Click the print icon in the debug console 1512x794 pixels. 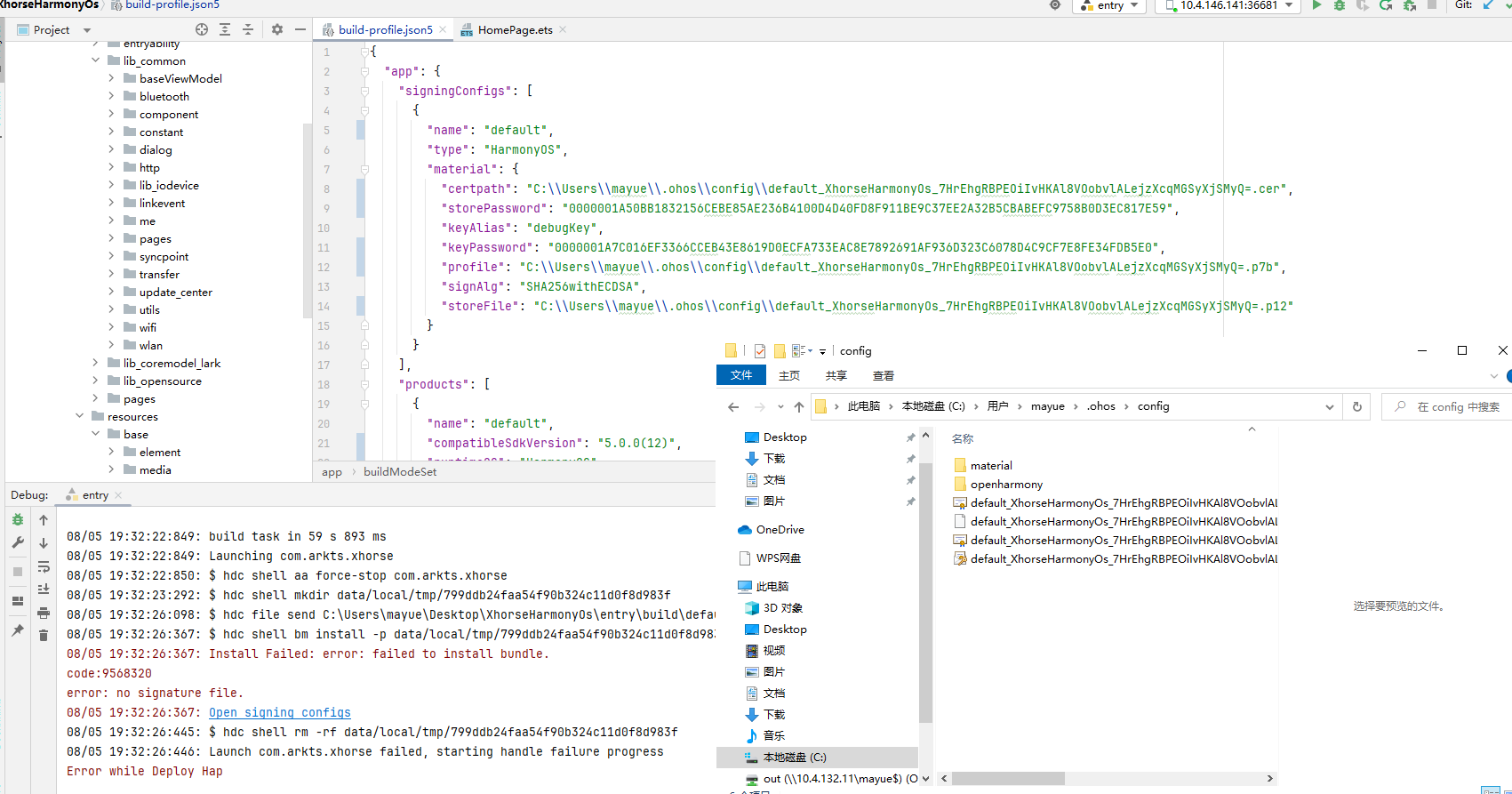[x=44, y=613]
